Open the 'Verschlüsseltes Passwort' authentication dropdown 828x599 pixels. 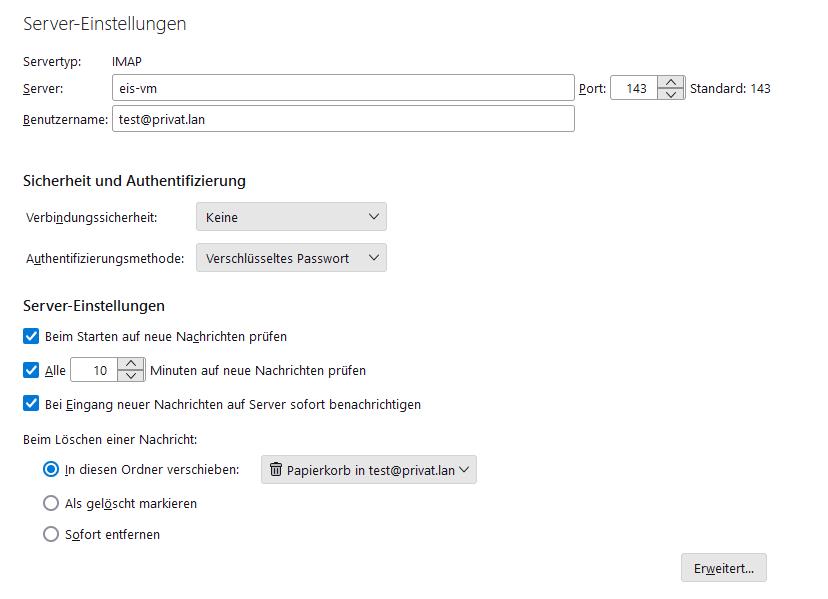click(x=291, y=258)
